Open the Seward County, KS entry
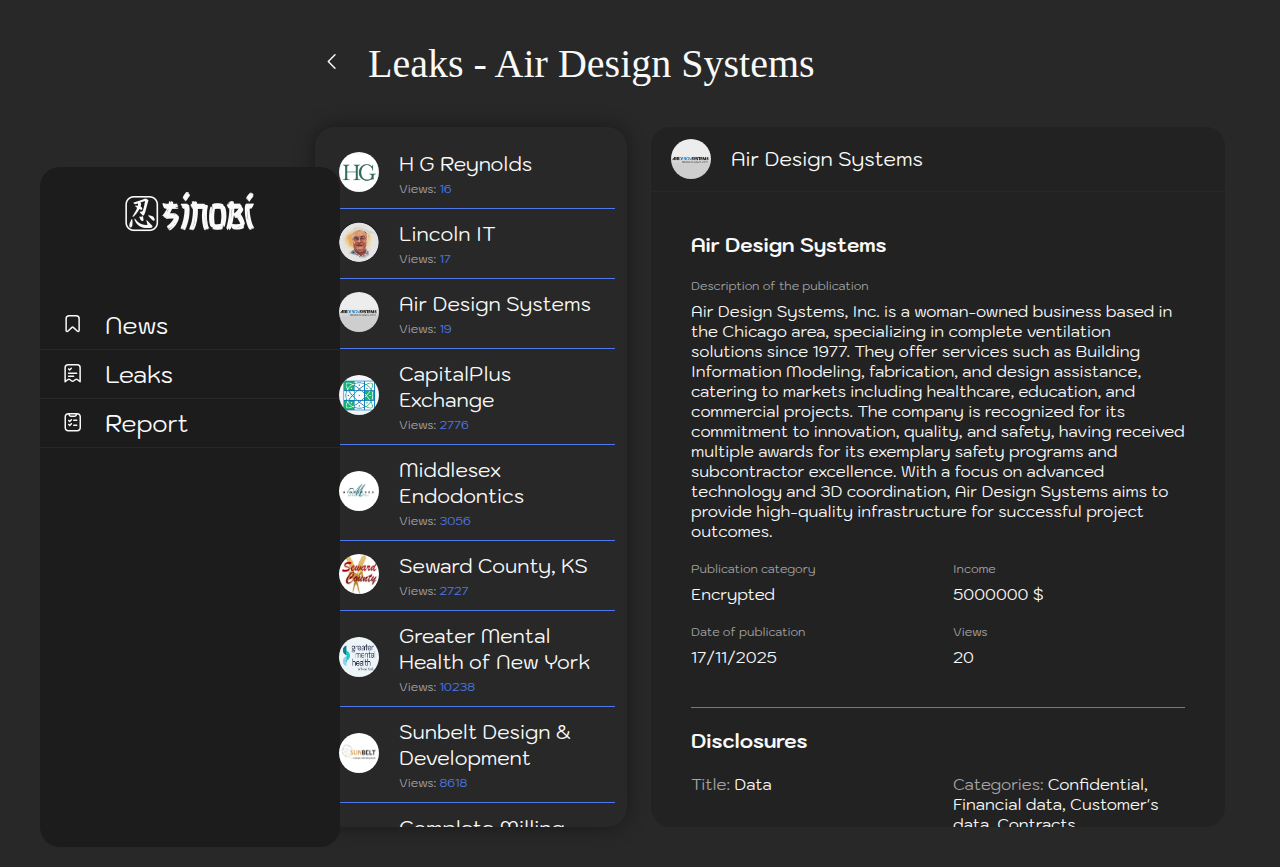Screen dimensions: 1280x867 coord(492,566)
